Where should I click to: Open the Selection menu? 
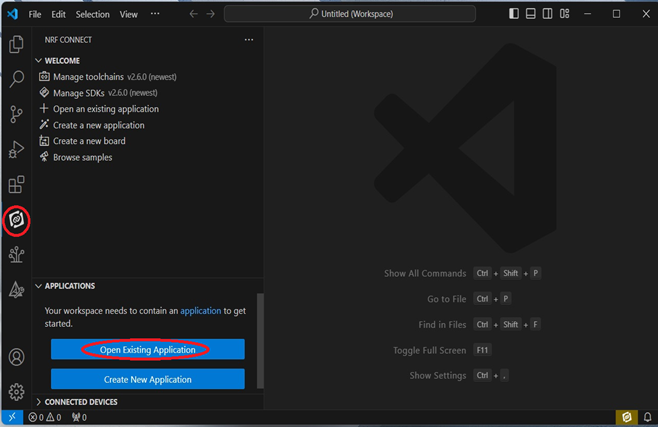point(93,15)
